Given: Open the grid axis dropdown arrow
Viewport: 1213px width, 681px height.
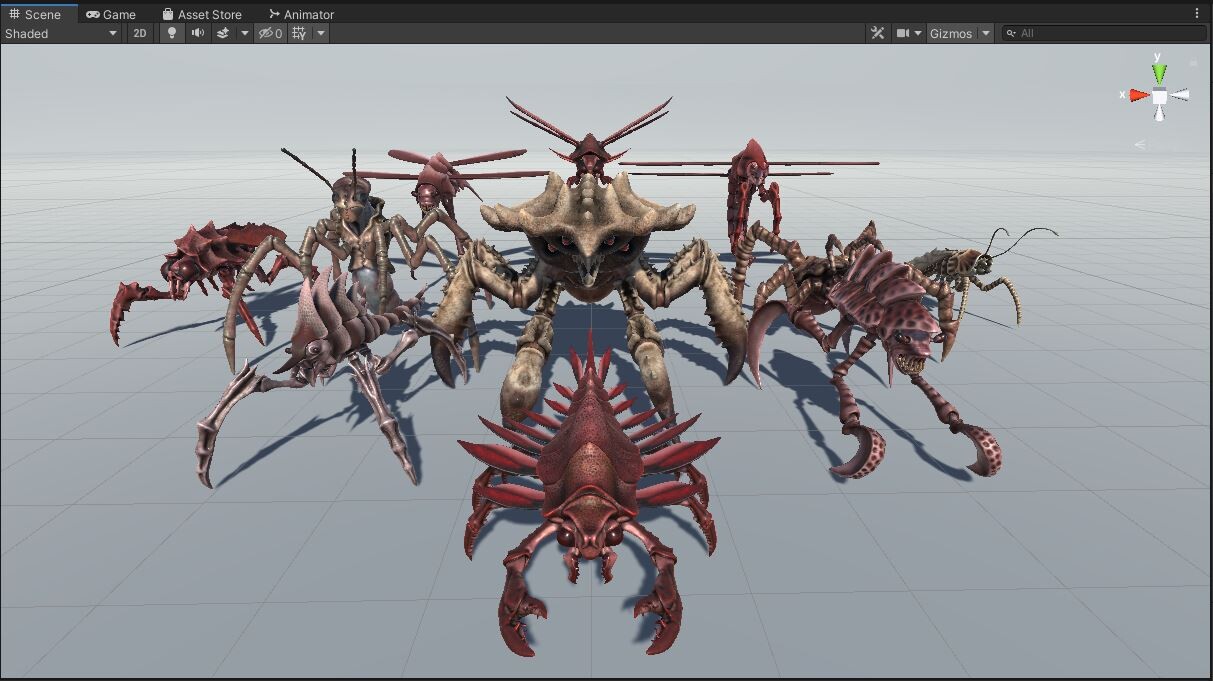Looking at the screenshot, I should click(320, 33).
